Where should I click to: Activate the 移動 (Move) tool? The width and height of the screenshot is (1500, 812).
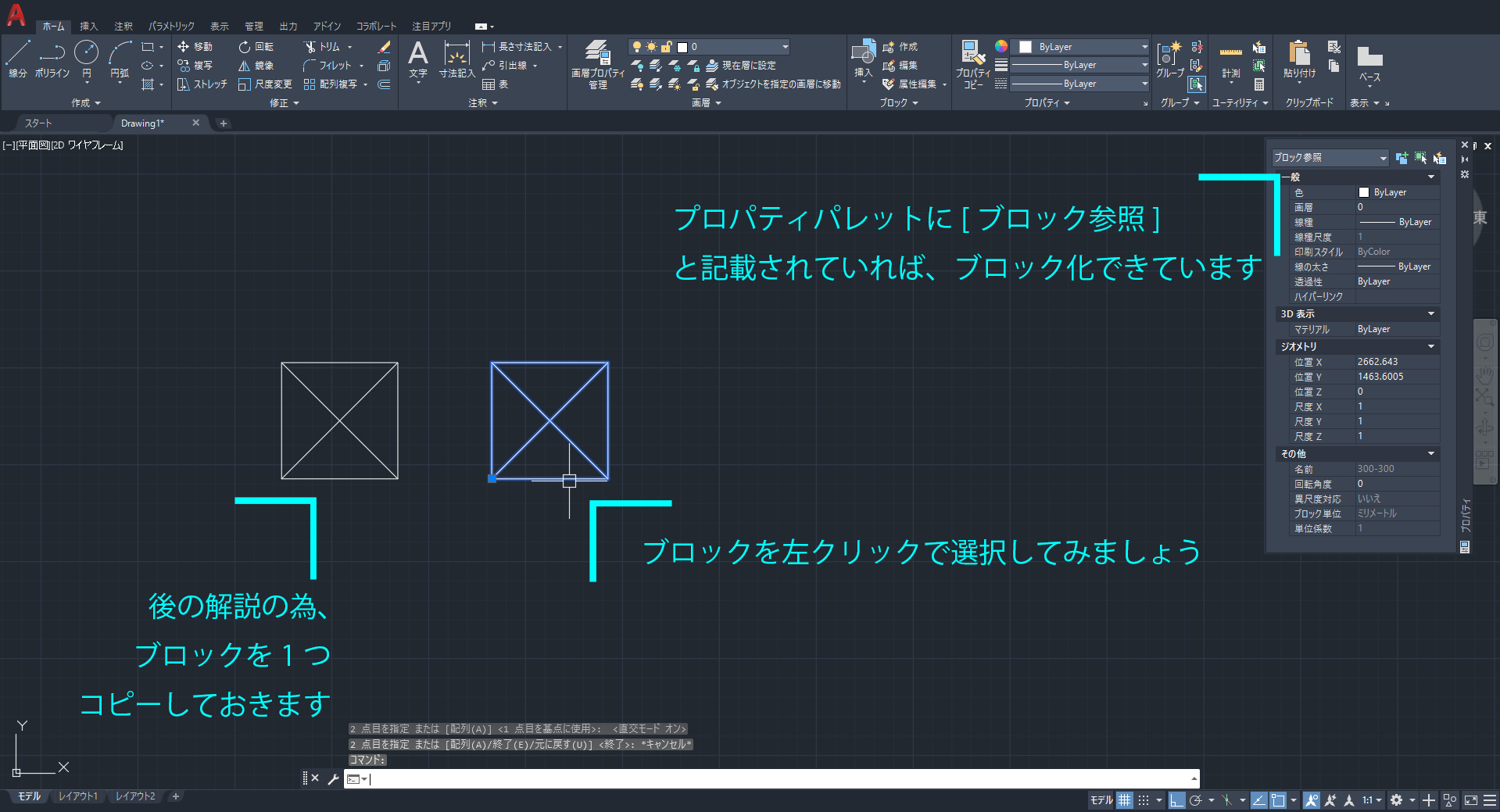coord(198,46)
